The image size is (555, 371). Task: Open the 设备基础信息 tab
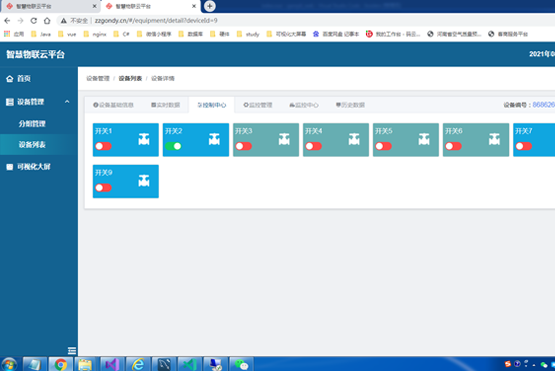(x=113, y=105)
